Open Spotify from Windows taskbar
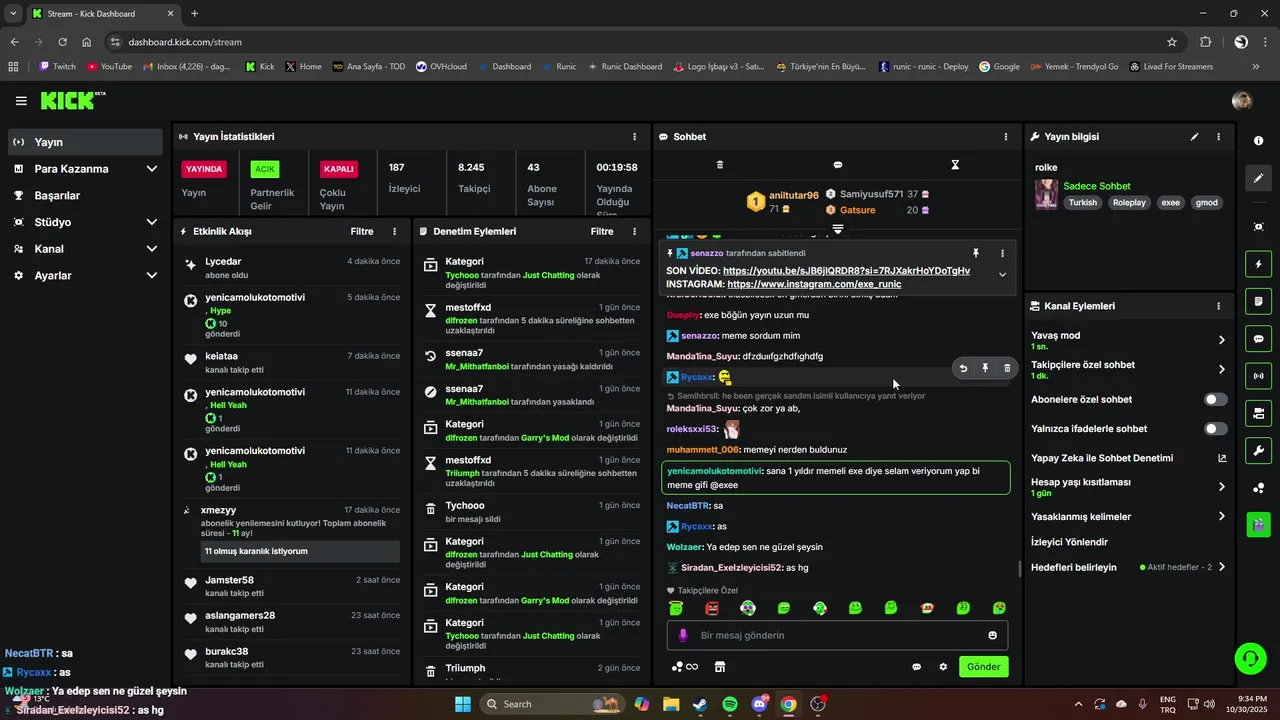 (x=730, y=704)
